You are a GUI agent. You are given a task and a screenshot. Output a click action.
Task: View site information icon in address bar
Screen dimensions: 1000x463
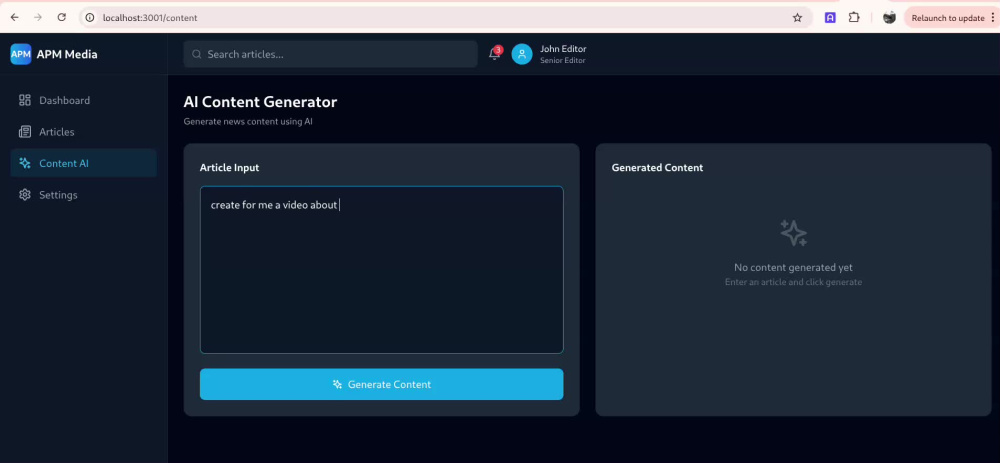(x=90, y=18)
